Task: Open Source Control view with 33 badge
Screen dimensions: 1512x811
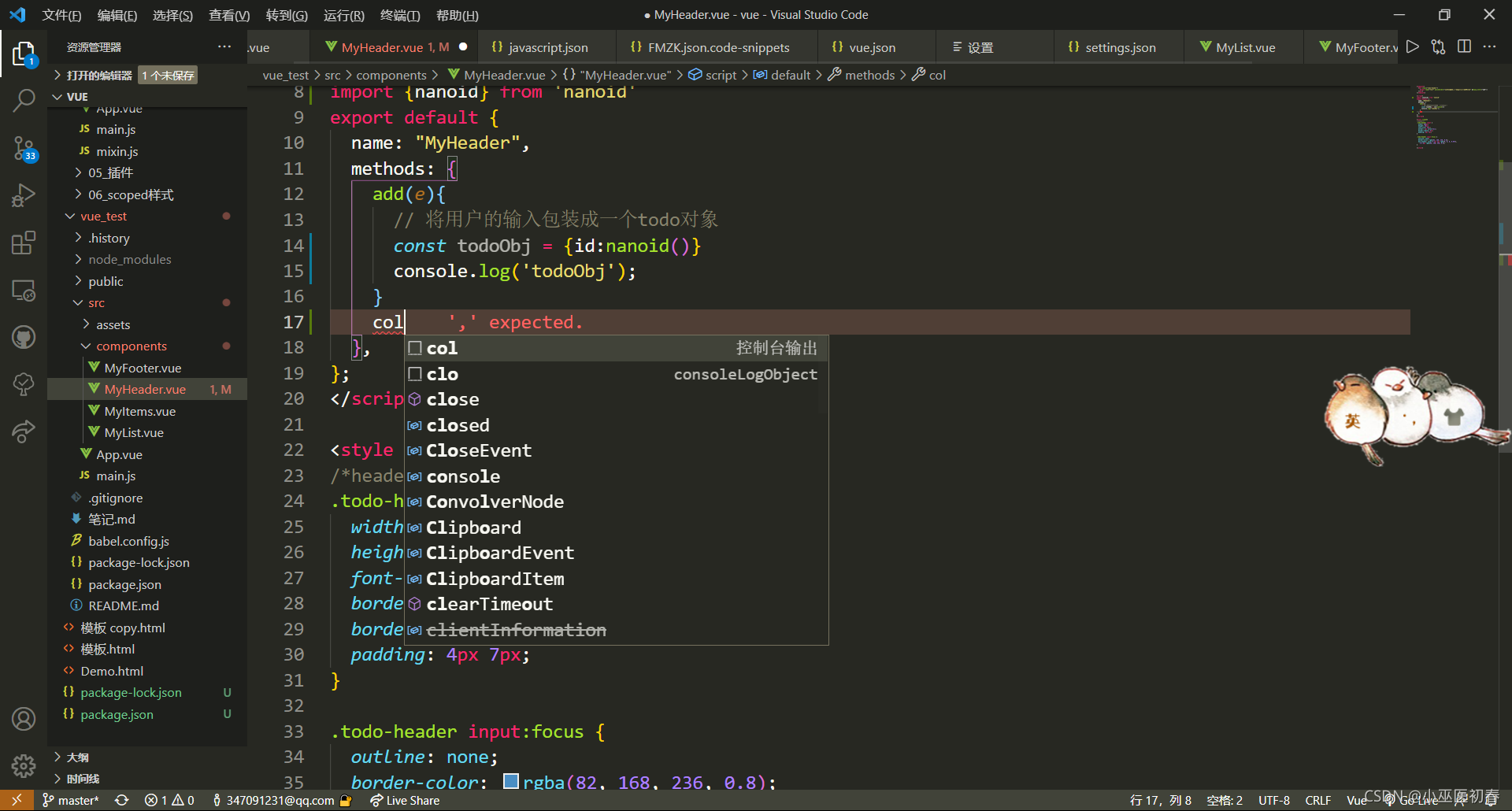Action: [x=24, y=148]
